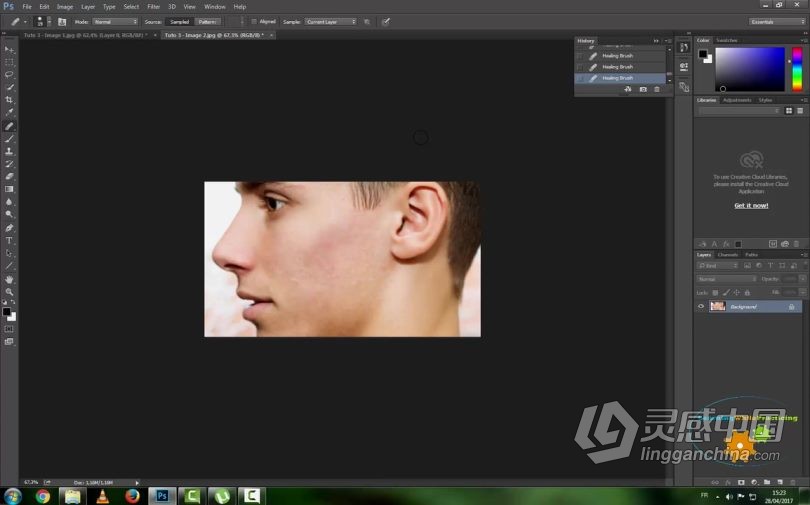
Task: Toggle Quick Mask mode in the toolbox
Action: pyautogui.click(x=9, y=329)
